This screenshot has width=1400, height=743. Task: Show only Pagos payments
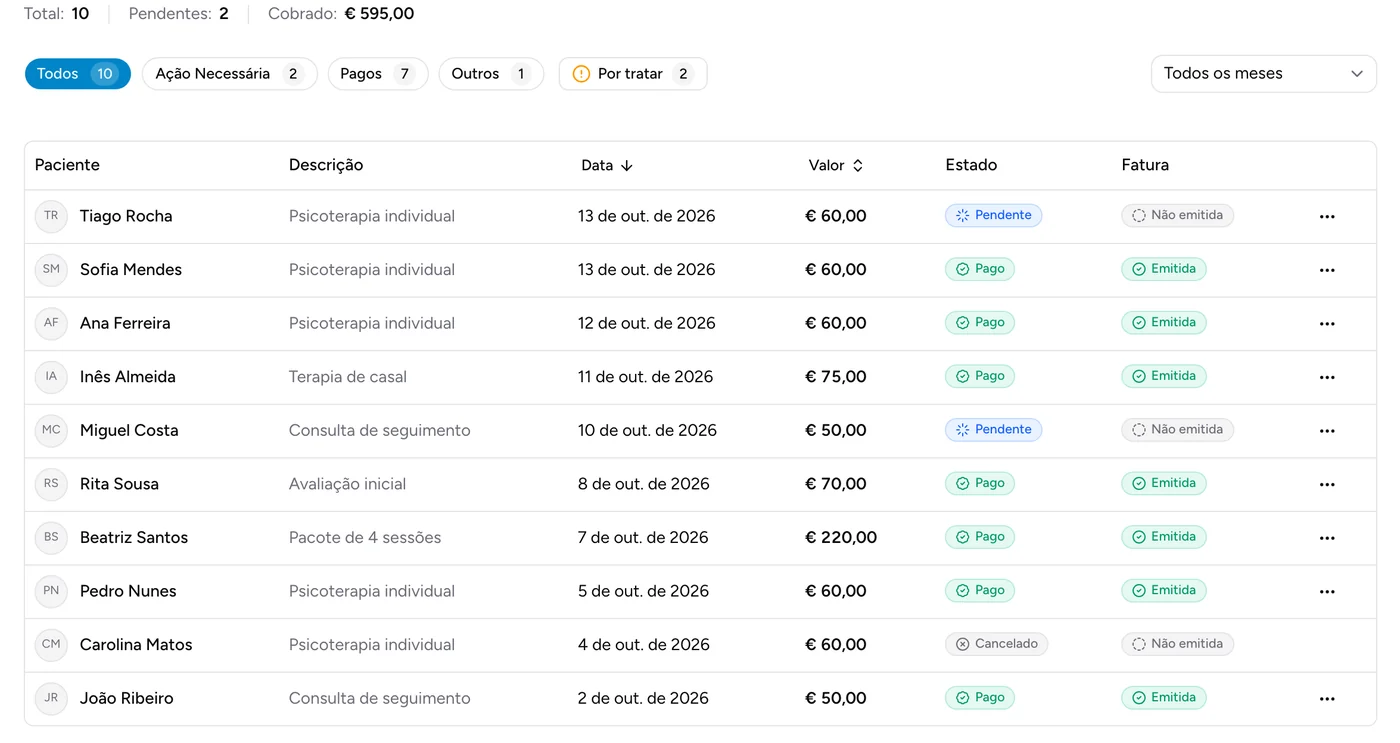[x=378, y=74]
